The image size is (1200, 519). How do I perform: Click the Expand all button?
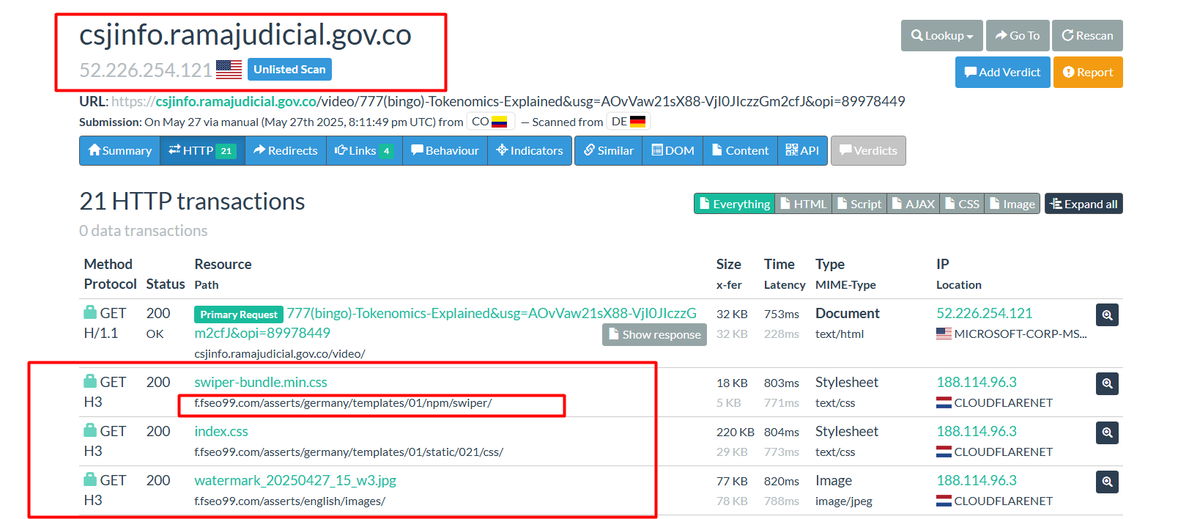(1084, 203)
